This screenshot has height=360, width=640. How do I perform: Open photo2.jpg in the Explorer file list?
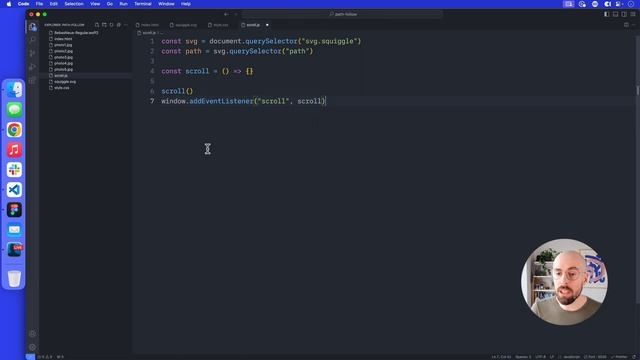(x=64, y=51)
